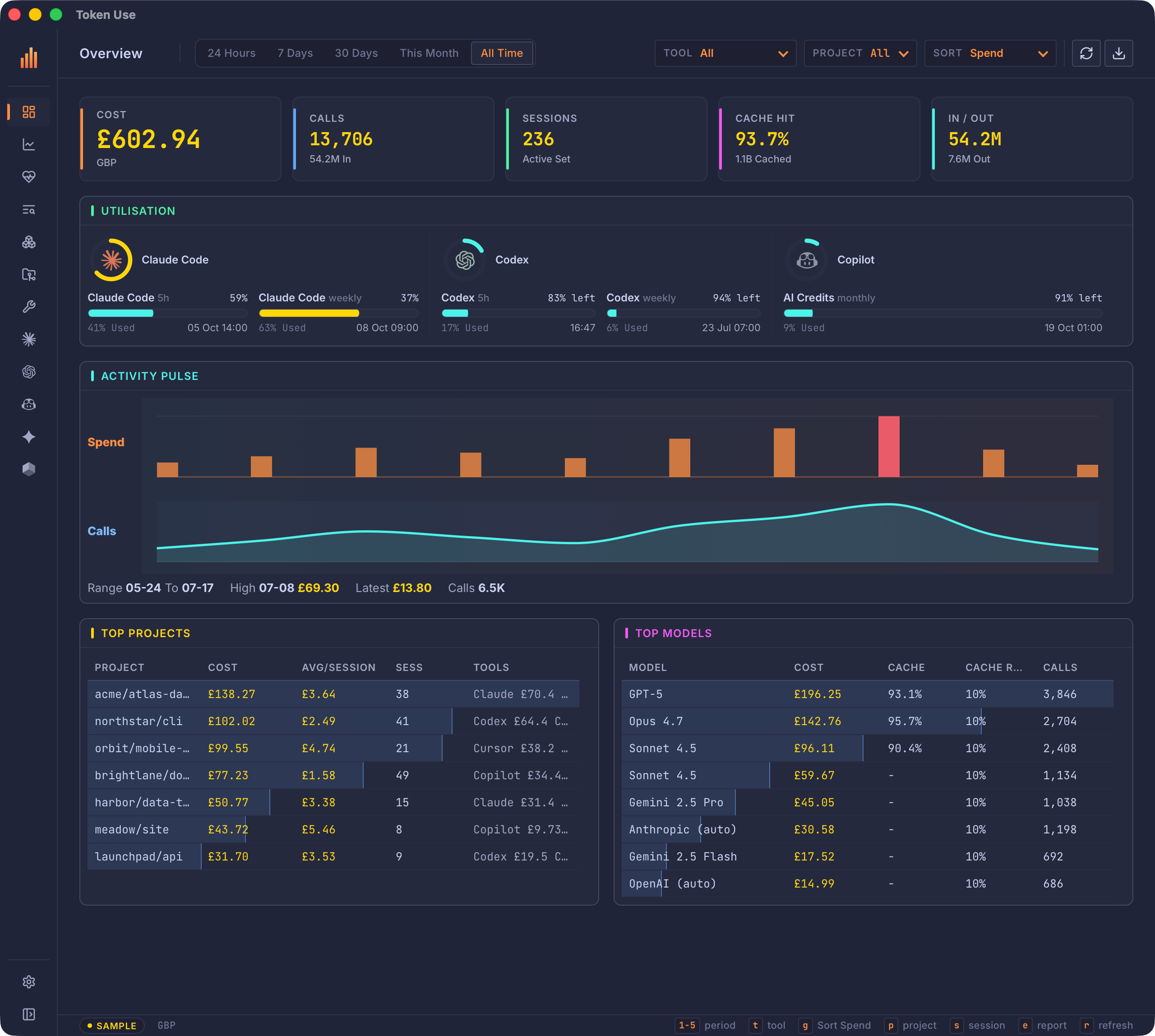Select the 7 Days period tab
The width and height of the screenshot is (1155, 1036).
coord(295,53)
